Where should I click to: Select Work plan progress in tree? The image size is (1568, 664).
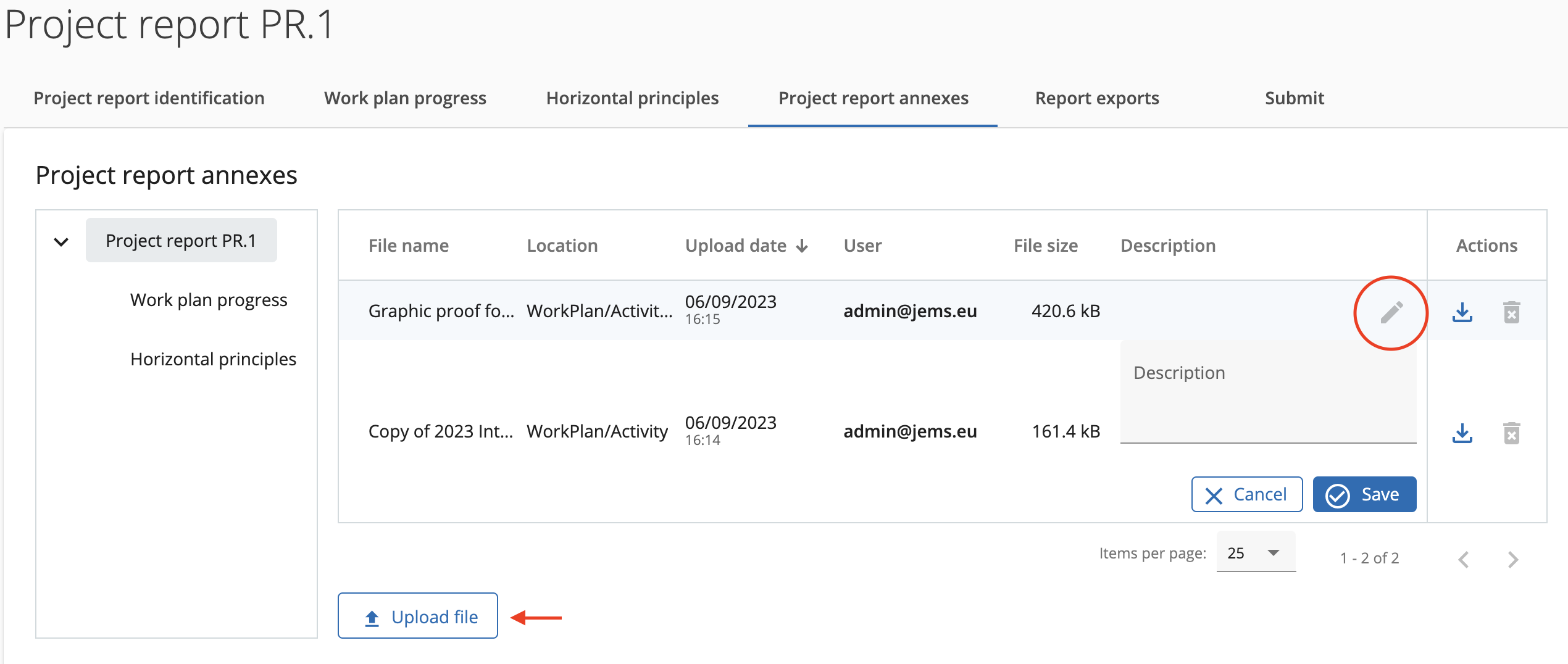[x=209, y=300]
